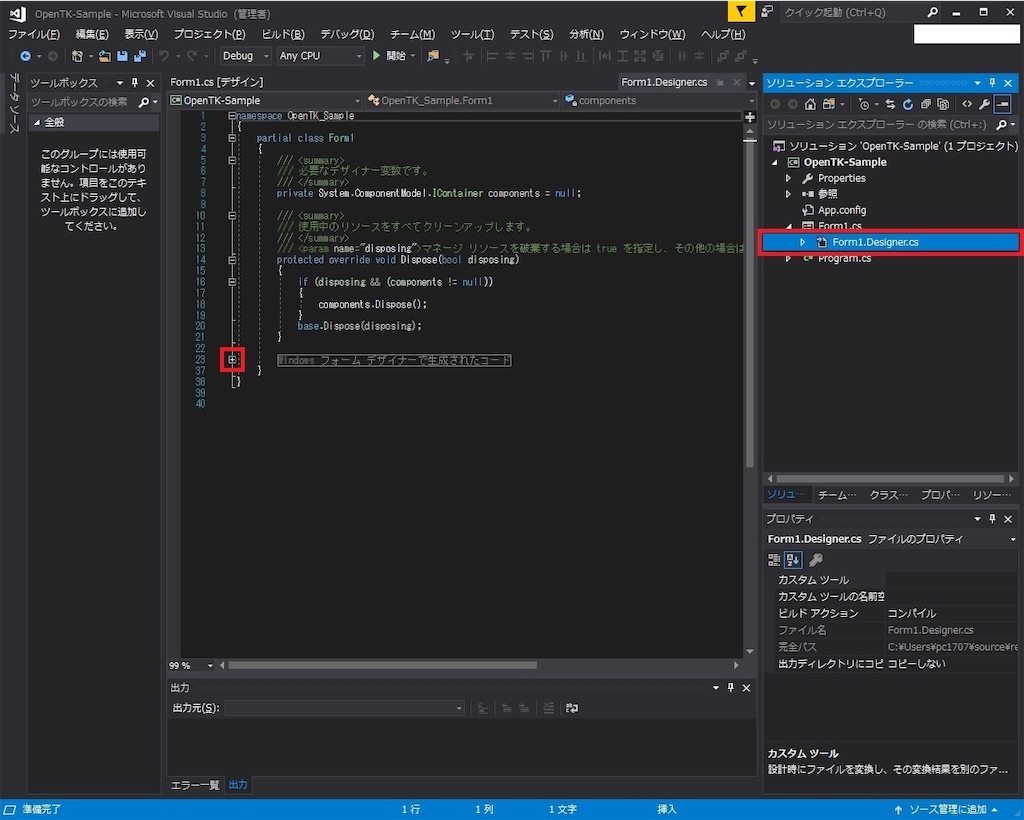The image size is (1024, 820).
Task: Click the Categorized view icon in Properties panel
Action: [x=774, y=560]
